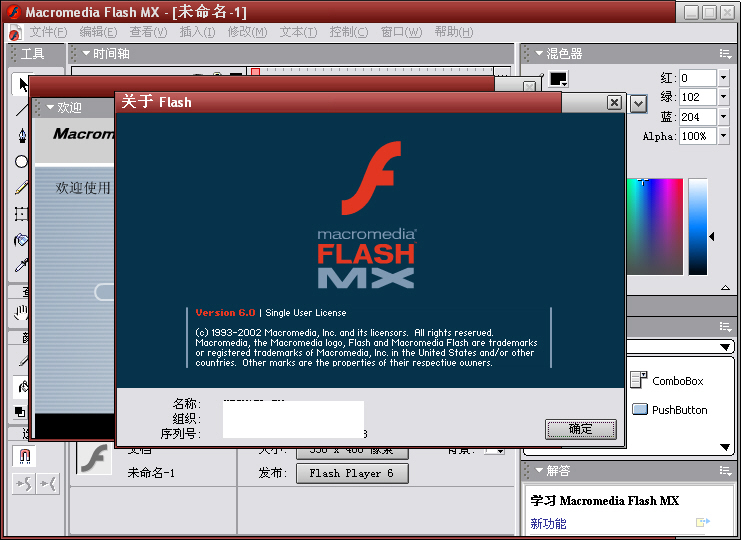Click the ComboBox component icon

pyautogui.click(x=640, y=380)
